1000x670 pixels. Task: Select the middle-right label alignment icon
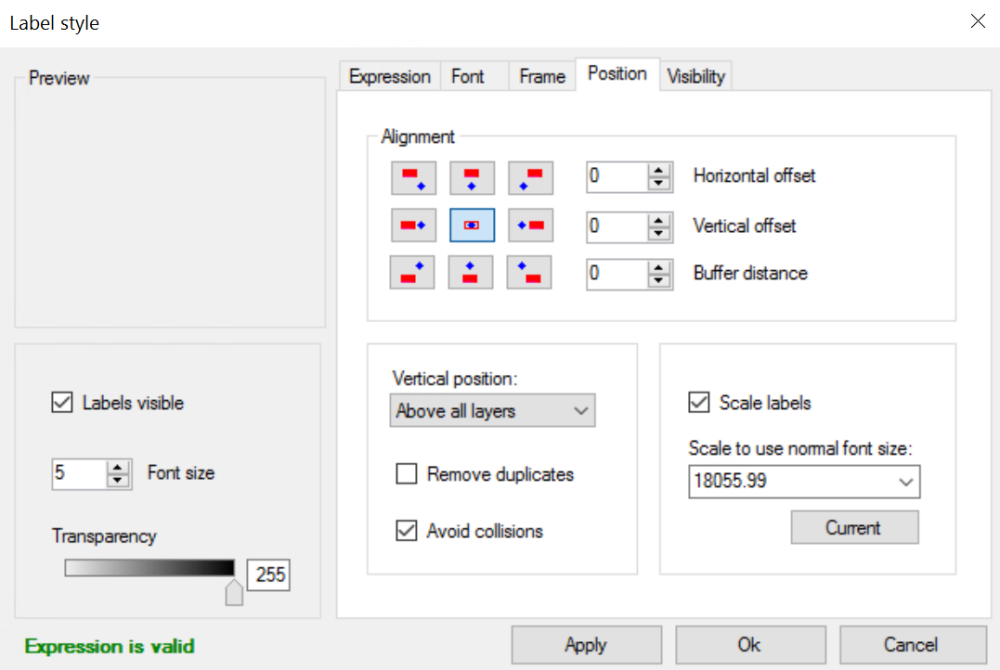pos(530,225)
